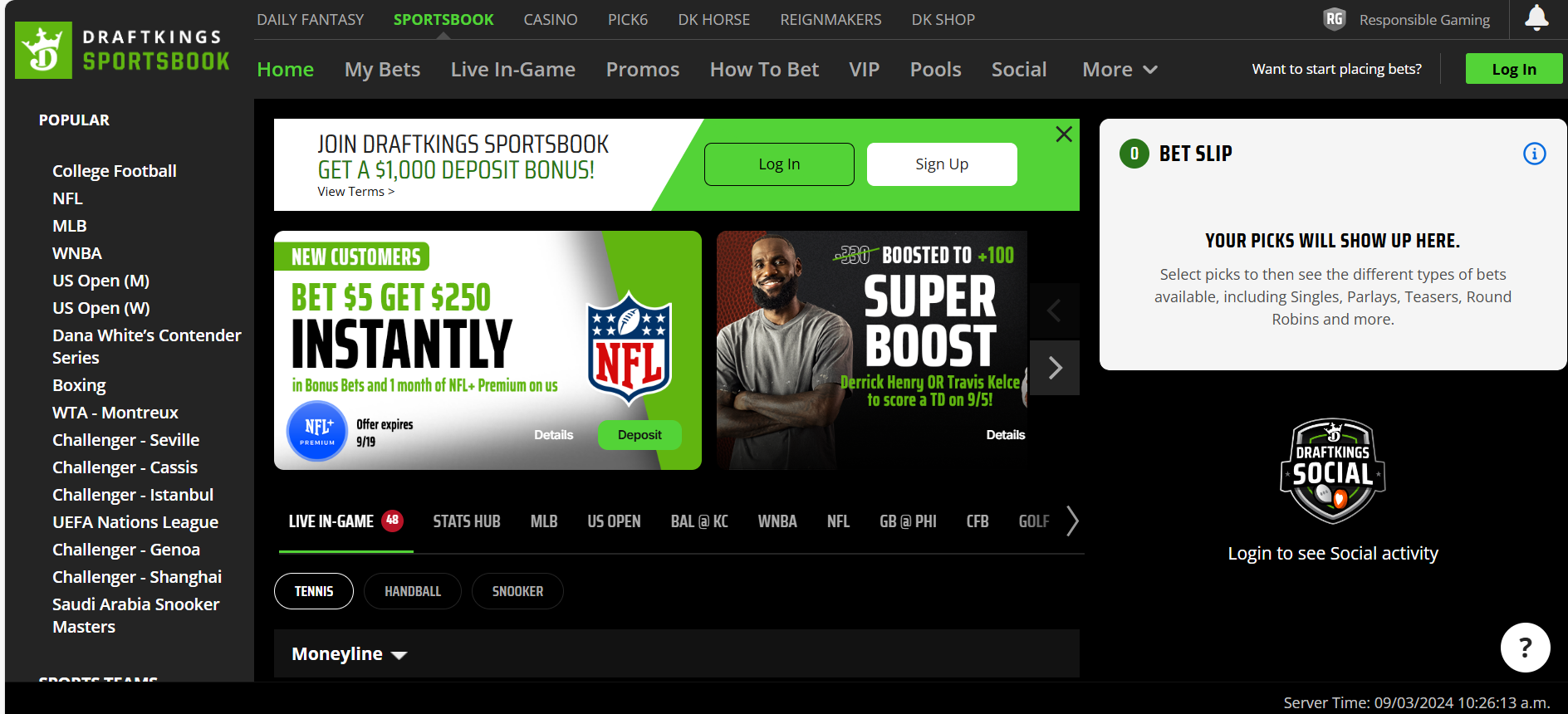The height and width of the screenshot is (714, 1568).
Task: Select the US Open tab
Action: 614,521
